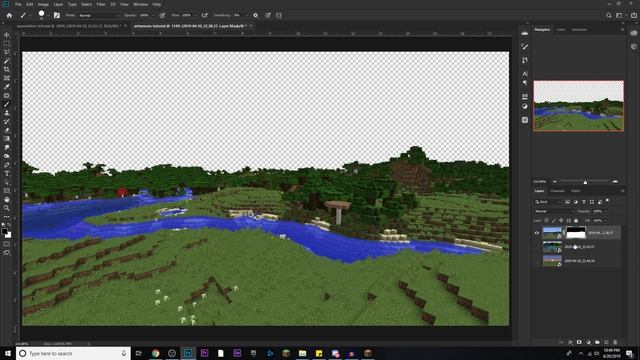Select the Zoom tool in tools panel

(x=7, y=208)
